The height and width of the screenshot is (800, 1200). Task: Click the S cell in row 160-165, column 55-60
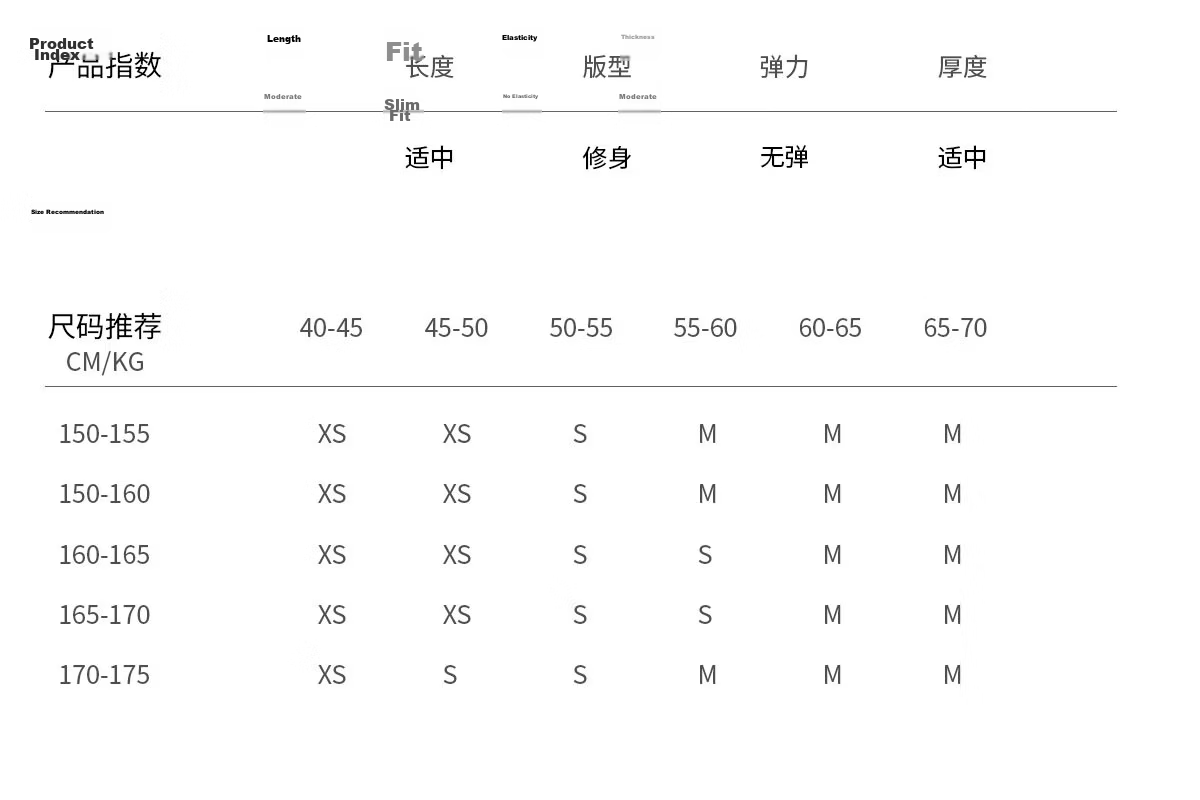click(x=705, y=555)
